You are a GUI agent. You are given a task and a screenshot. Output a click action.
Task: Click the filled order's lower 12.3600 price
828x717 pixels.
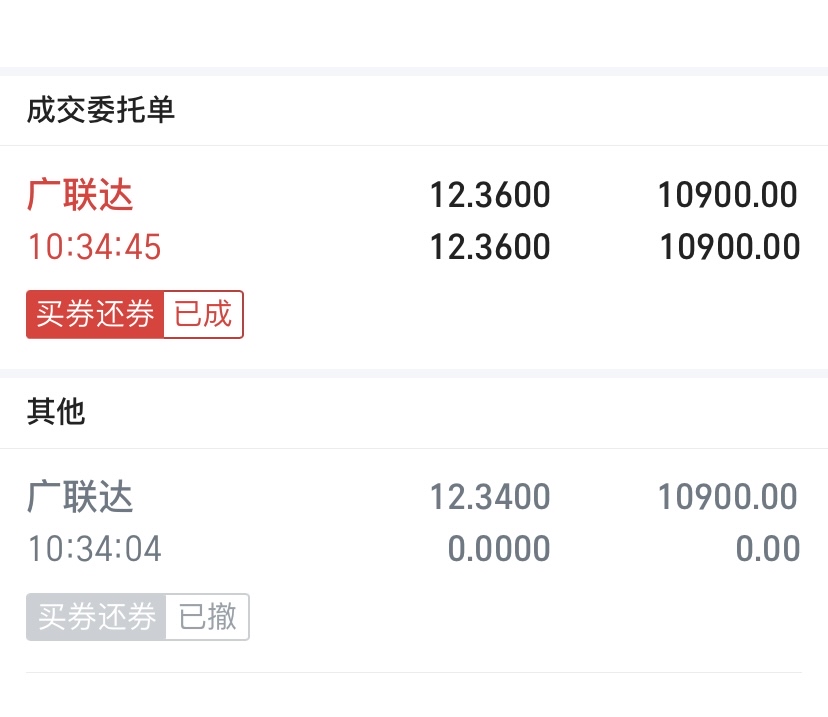click(x=490, y=246)
